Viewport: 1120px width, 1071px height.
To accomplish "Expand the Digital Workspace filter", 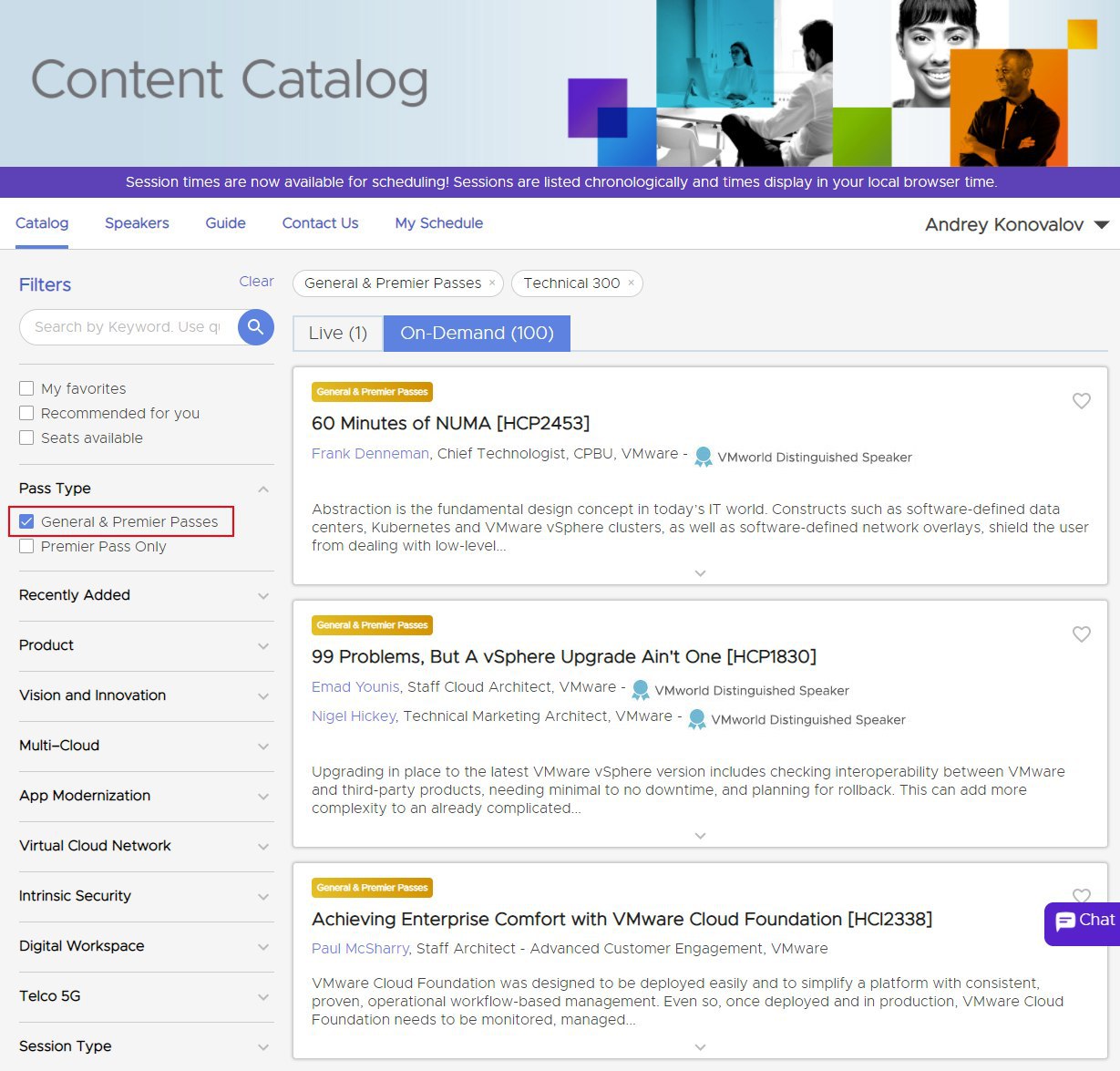I will coord(263,947).
